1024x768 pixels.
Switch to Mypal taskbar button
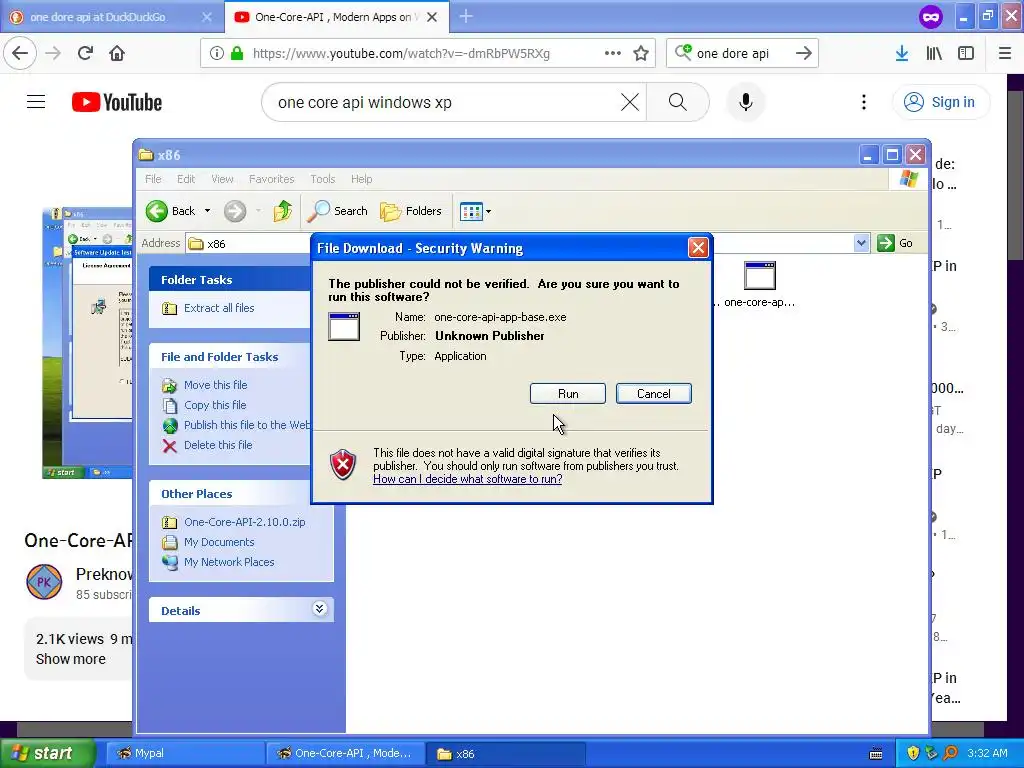click(185, 754)
